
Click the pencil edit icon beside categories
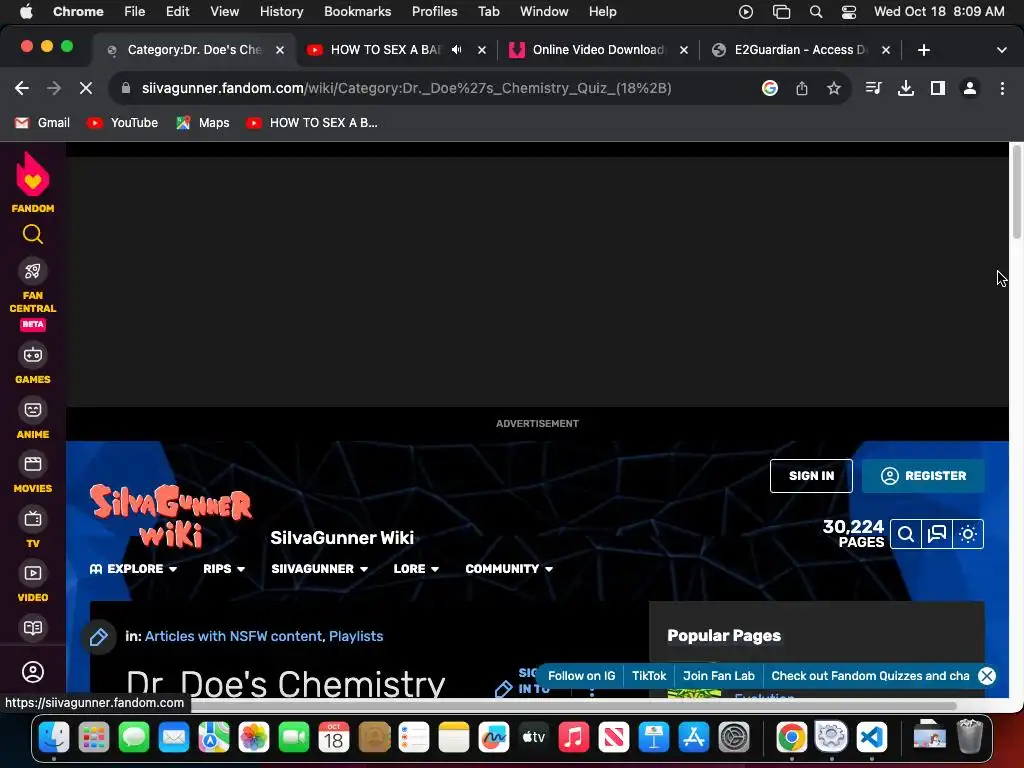point(99,637)
